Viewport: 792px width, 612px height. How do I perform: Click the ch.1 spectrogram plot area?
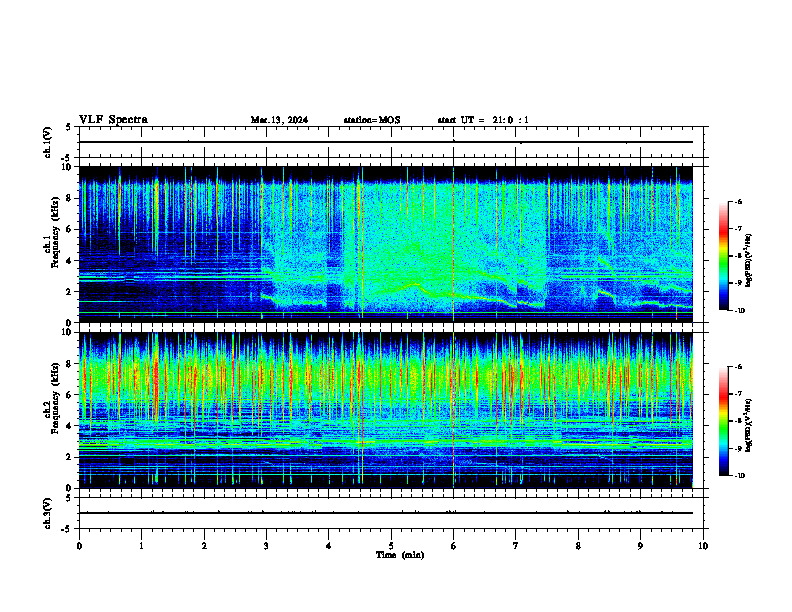385,244
